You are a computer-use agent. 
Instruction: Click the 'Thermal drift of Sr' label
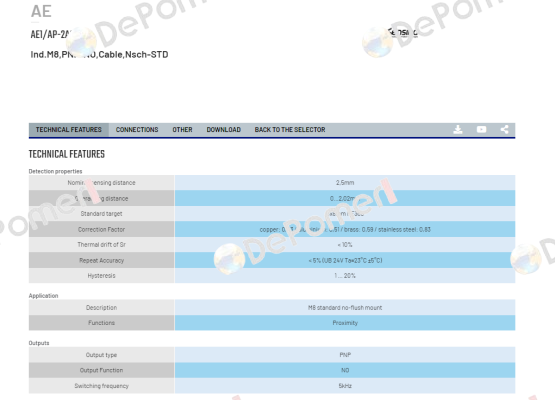101,245
